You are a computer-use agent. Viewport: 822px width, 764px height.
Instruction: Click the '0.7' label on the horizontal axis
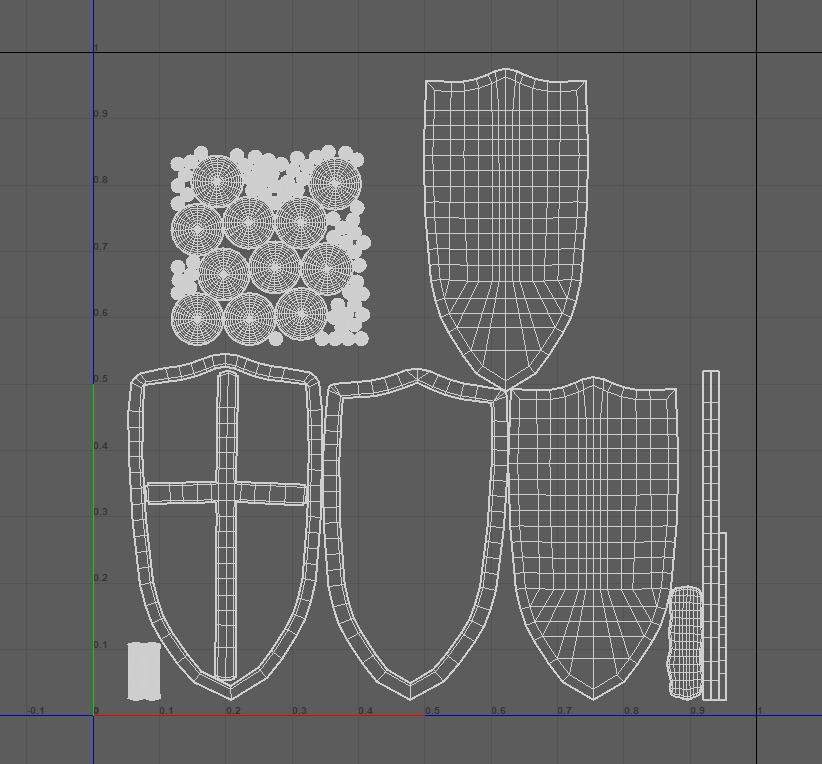pyautogui.click(x=565, y=711)
